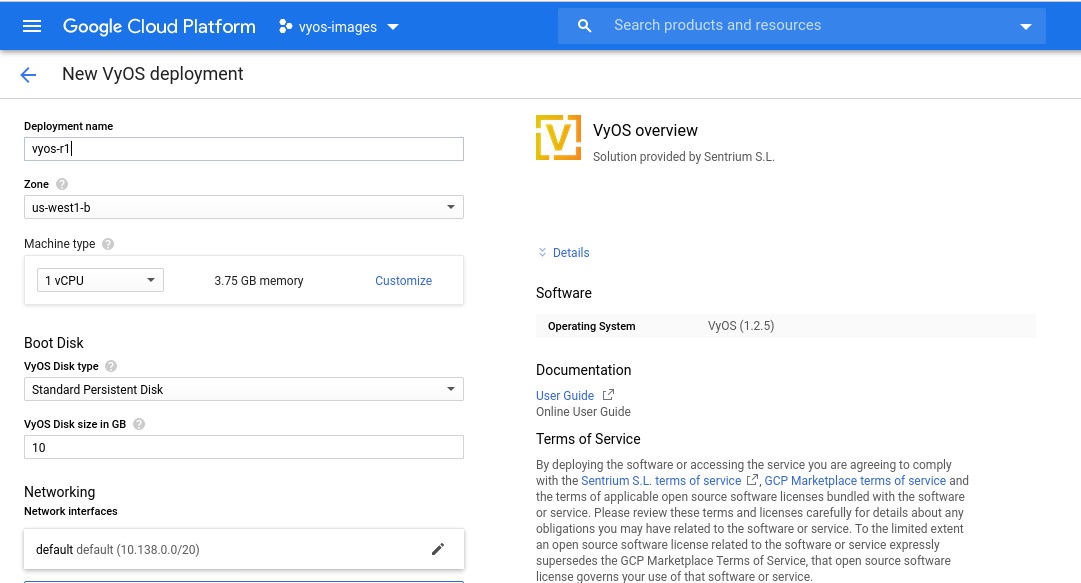Click the VyOS Disk type help icon
This screenshot has height=583, width=1081.
click(111, 367)
